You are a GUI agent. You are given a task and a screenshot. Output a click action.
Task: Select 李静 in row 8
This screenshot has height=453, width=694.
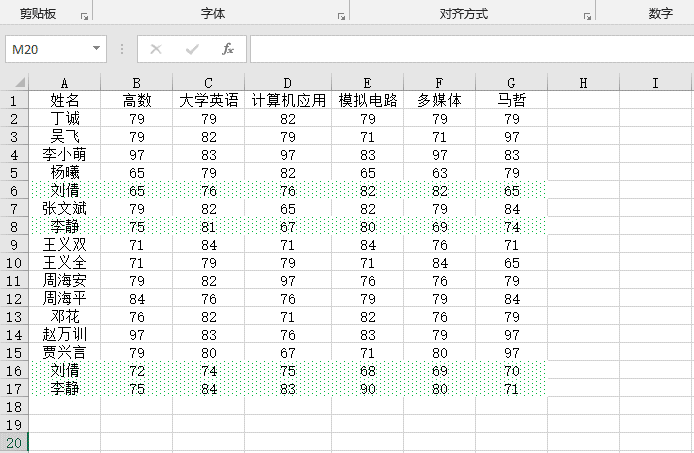point(65,227)
